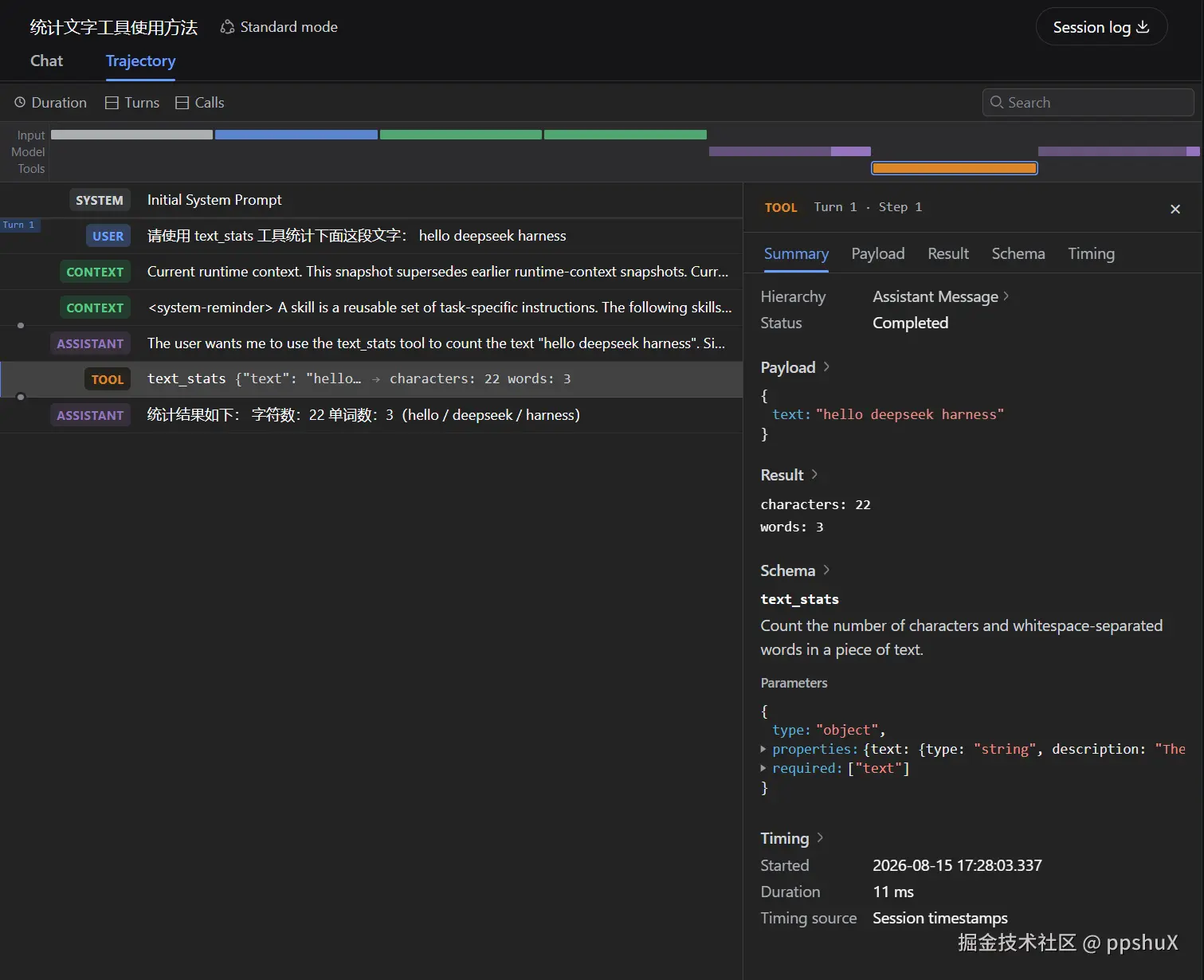Click the 11 ms duration value
Screen dimensions: 1204x980
click(893, 892)
